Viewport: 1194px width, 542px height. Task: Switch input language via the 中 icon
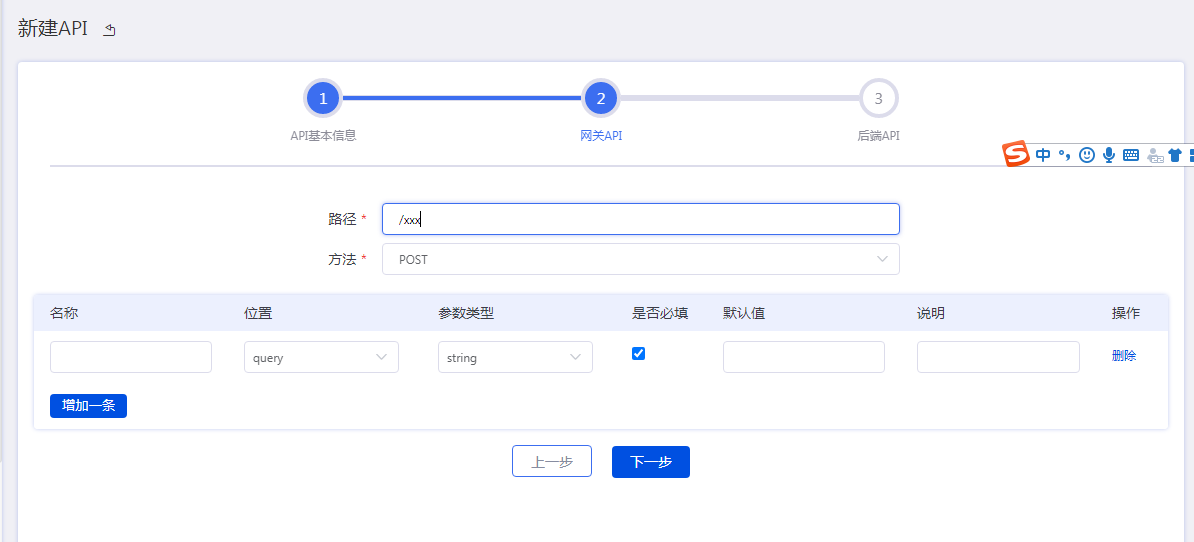1043,155
